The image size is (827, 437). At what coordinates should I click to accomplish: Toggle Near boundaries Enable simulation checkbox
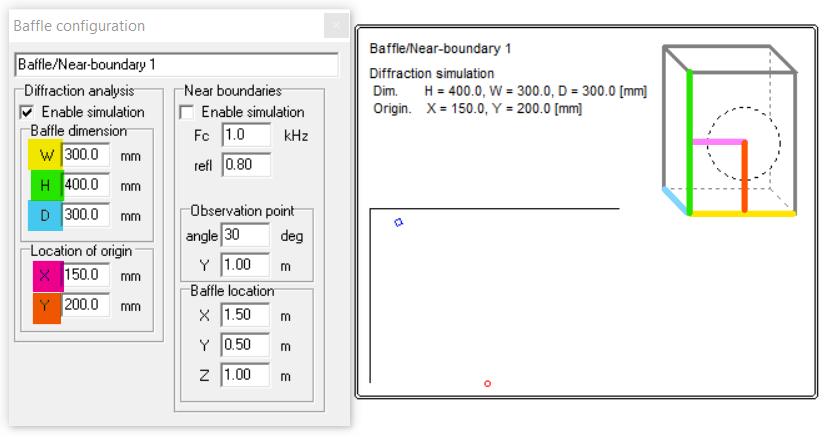(x=186, y=112)
